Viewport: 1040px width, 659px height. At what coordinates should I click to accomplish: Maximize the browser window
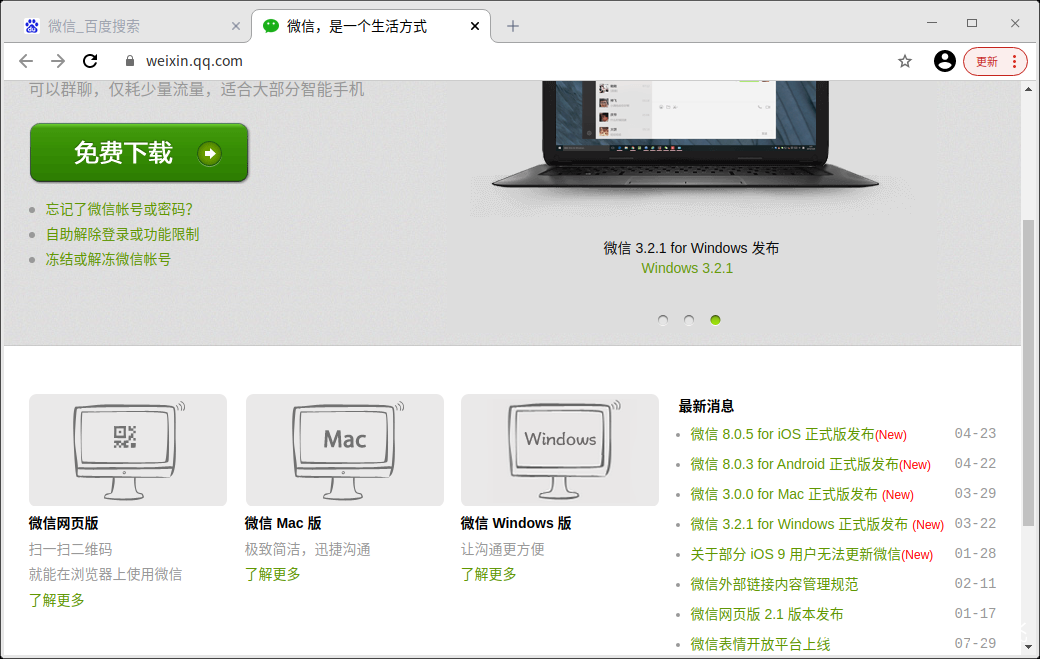click(x=972, y=23)
